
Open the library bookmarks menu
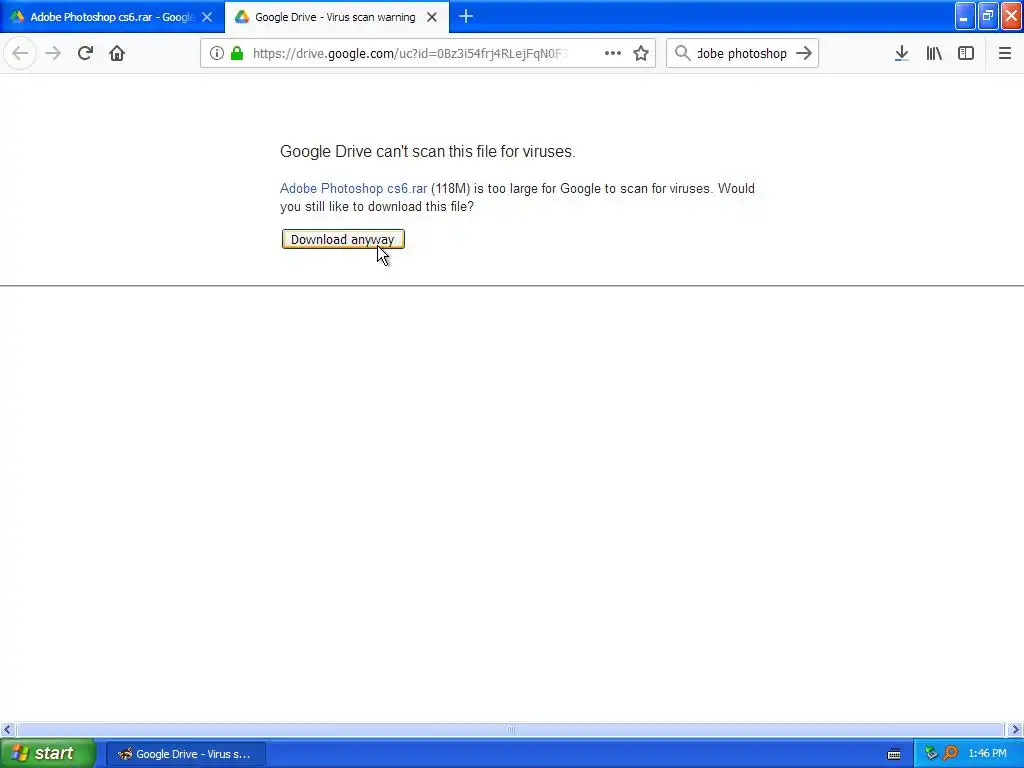[x=934, y=54]
